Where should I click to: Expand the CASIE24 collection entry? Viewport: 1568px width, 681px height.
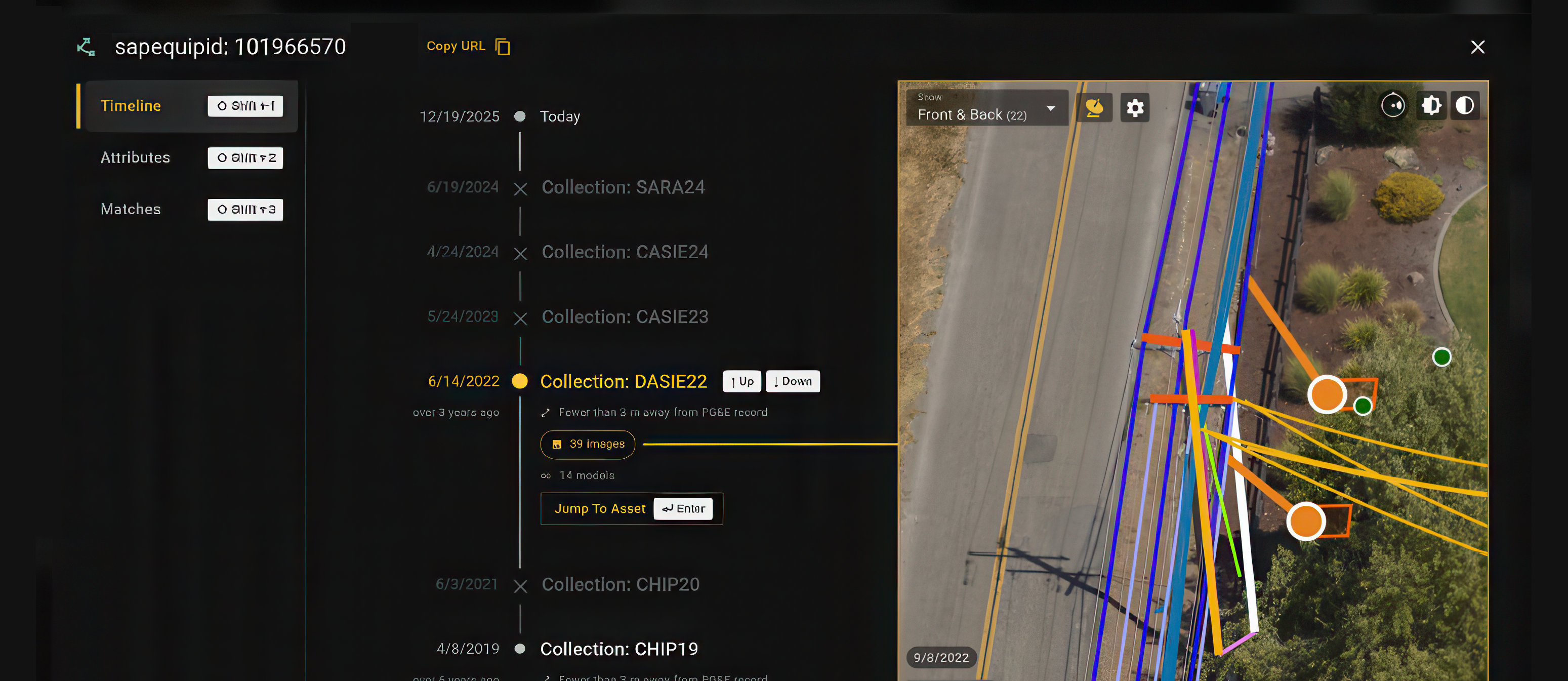click(x=625, y=252)
